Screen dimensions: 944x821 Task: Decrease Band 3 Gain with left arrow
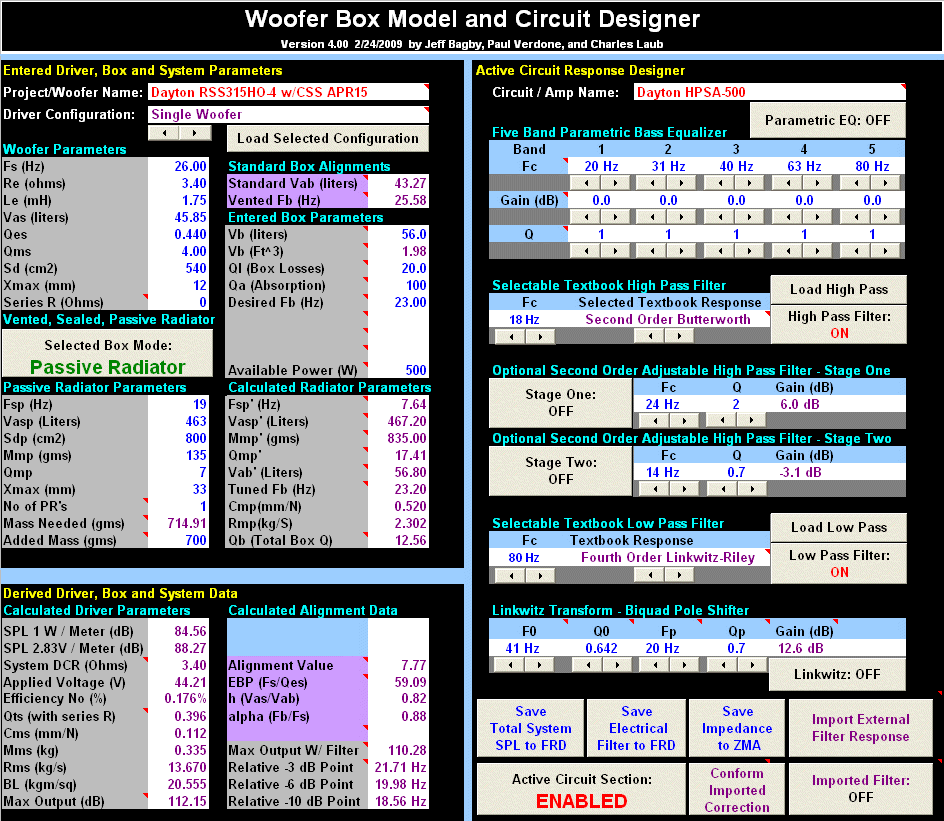click(721, 217)
